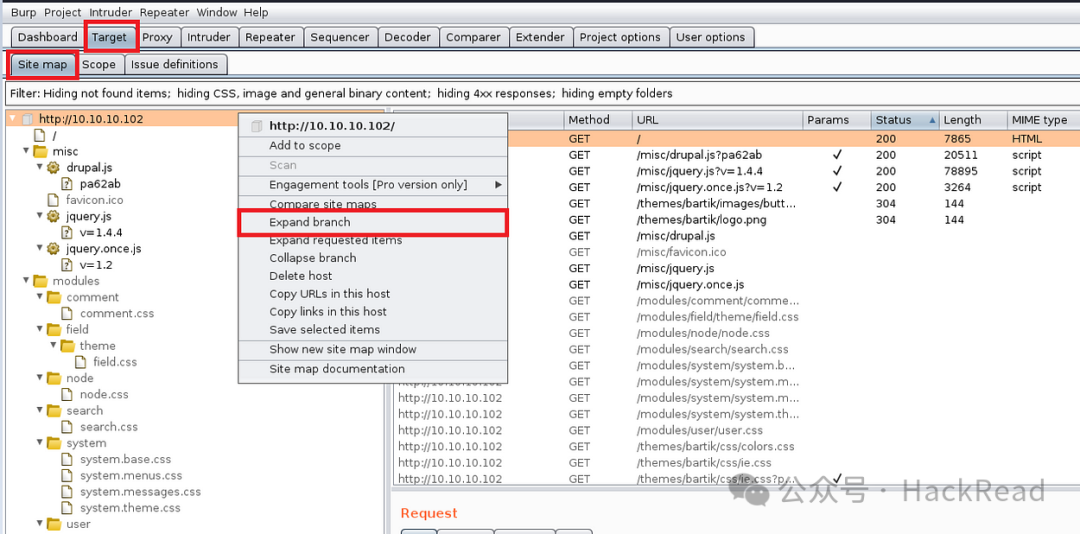1080x534 pixels.
Task: Switch to the Extender tab
Action: click(540, 37)
